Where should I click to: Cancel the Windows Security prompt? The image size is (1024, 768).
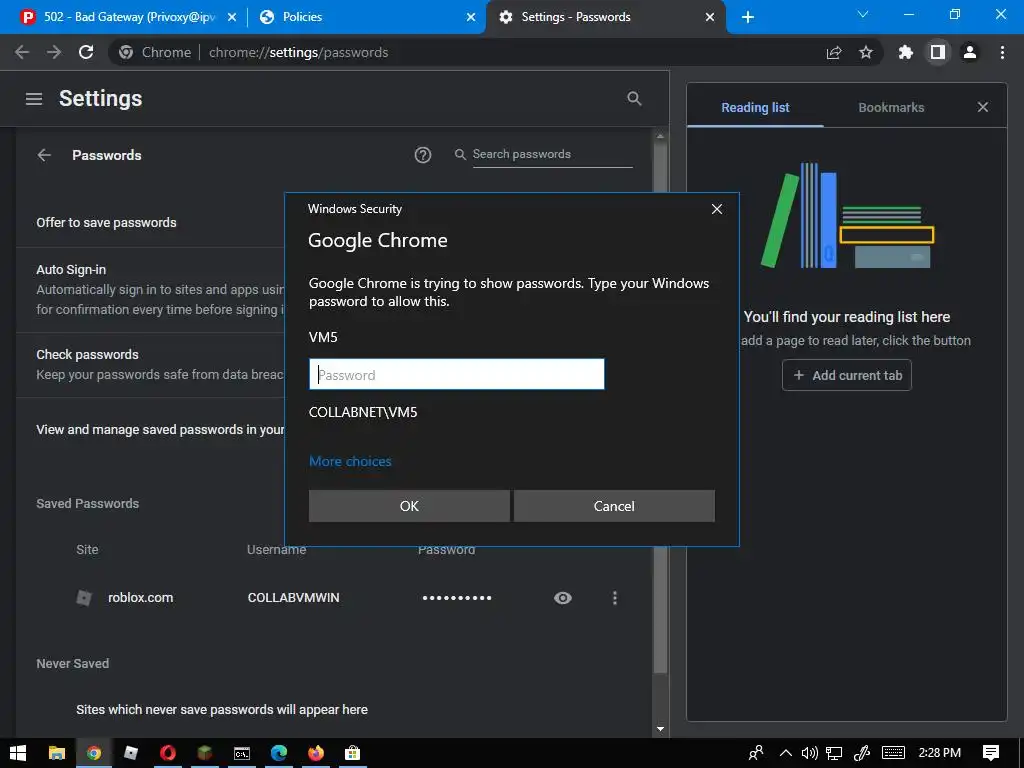point(614,506)
